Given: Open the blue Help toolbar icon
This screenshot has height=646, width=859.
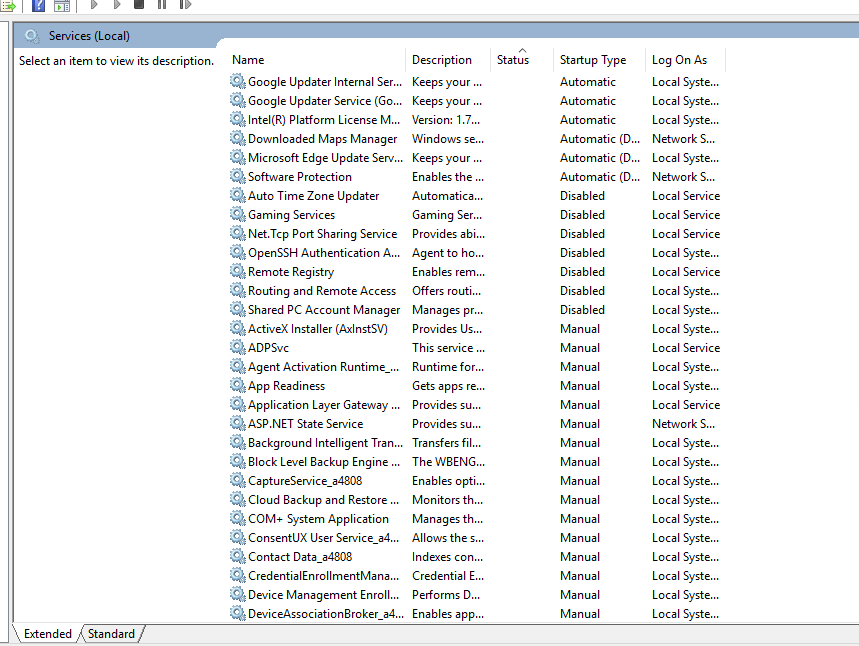Looking at the screenshot, I should coord(38,5).
